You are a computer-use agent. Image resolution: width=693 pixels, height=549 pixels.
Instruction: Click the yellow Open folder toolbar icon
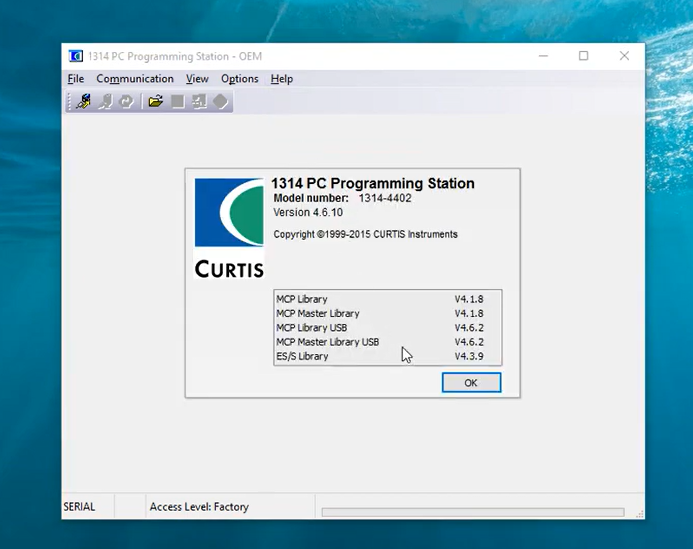(155, 101)
